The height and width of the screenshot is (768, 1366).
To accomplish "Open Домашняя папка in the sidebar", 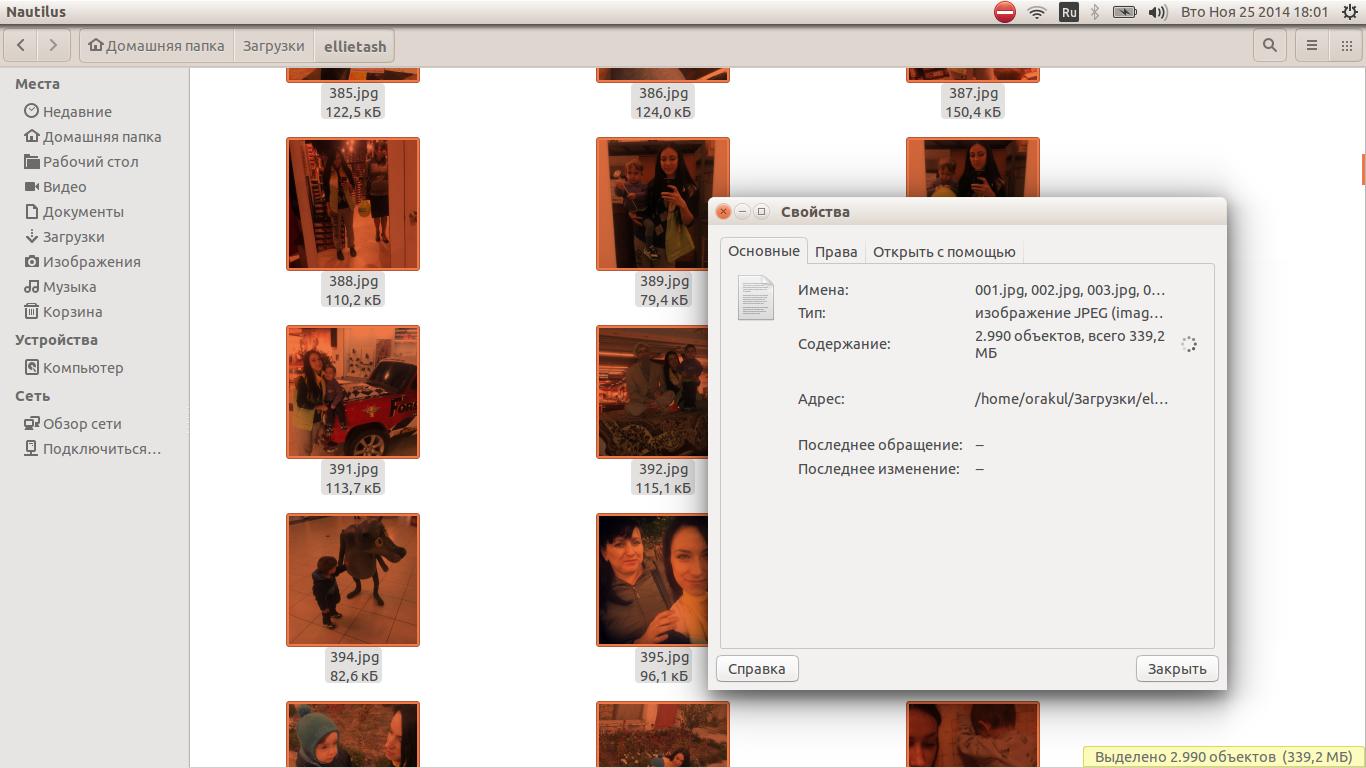I will coord(95,137).
